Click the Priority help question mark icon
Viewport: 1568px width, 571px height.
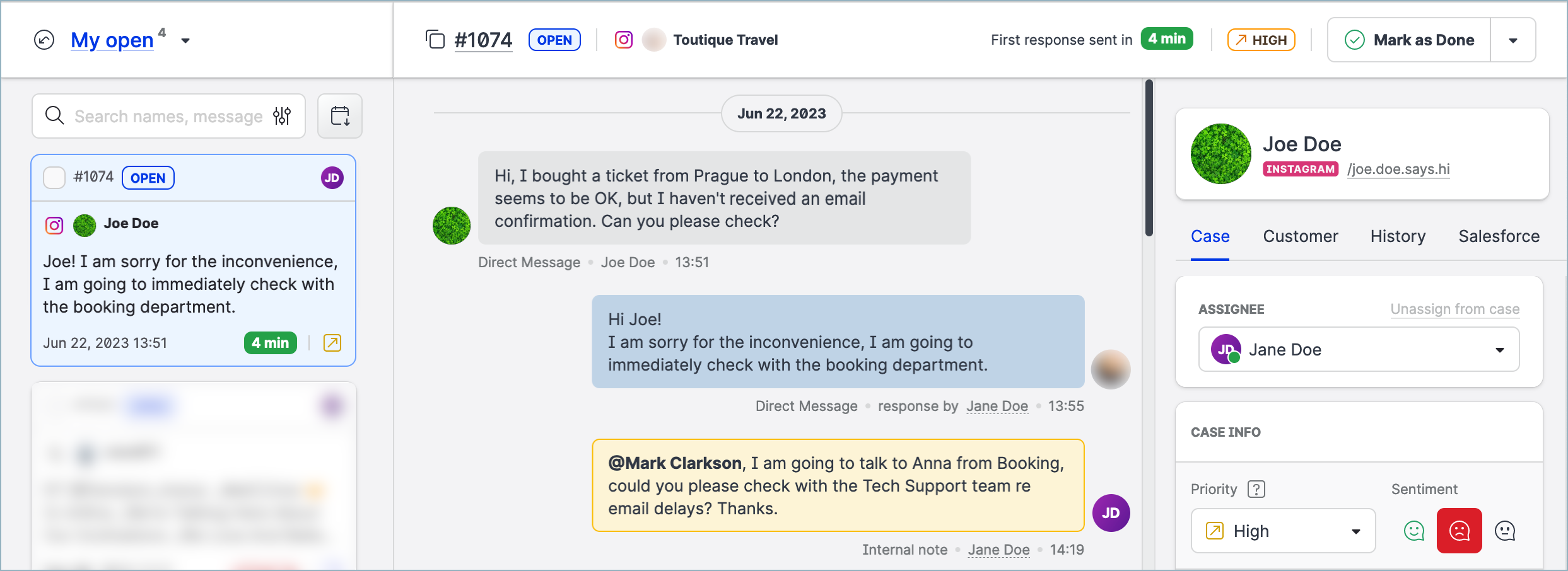click(1256, 489)
